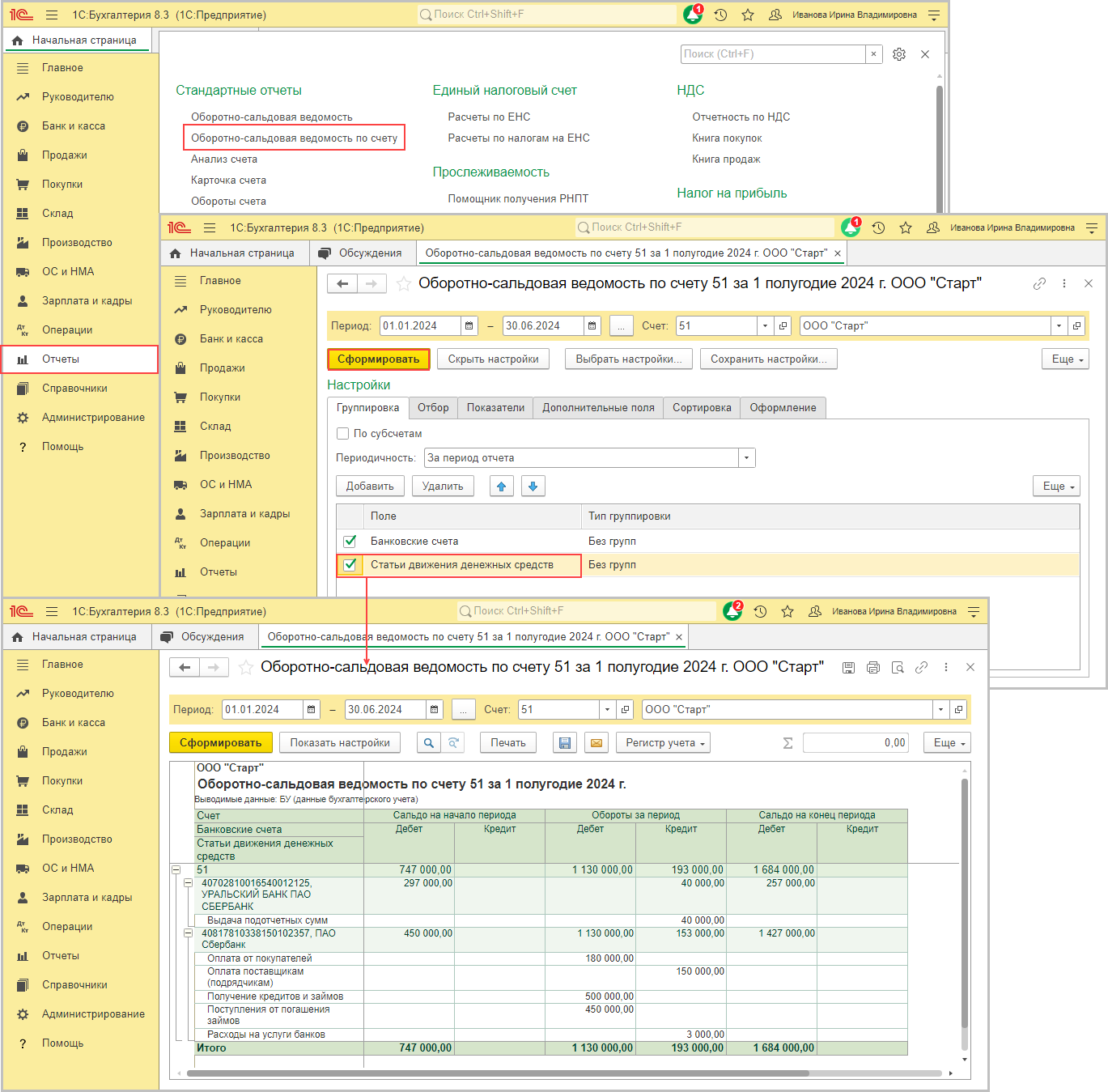Save report icon in bottom report window title
This screenshot has height=1092, width=1108.
[848, 668]
